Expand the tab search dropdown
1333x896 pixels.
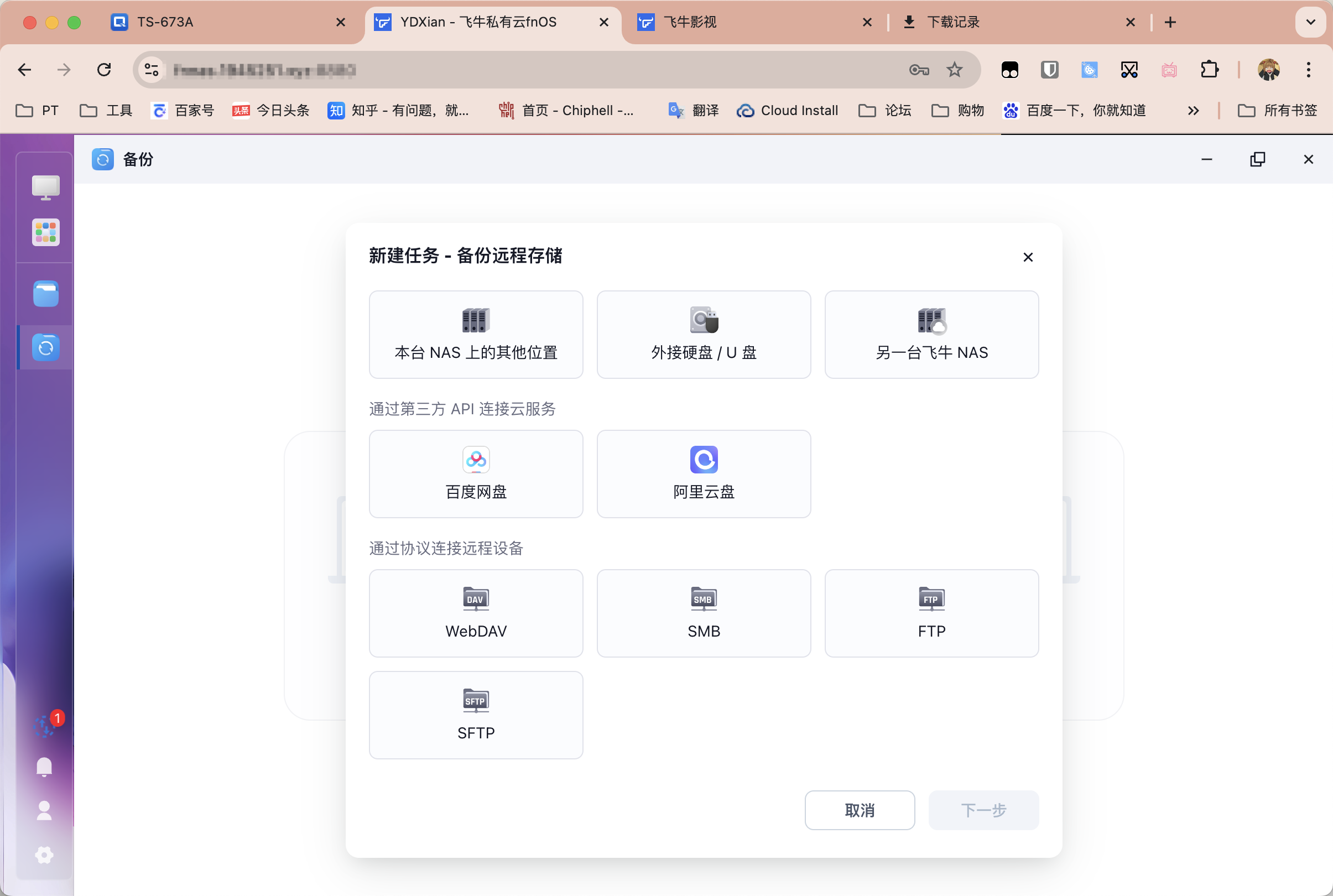(x=1311, y=22)
